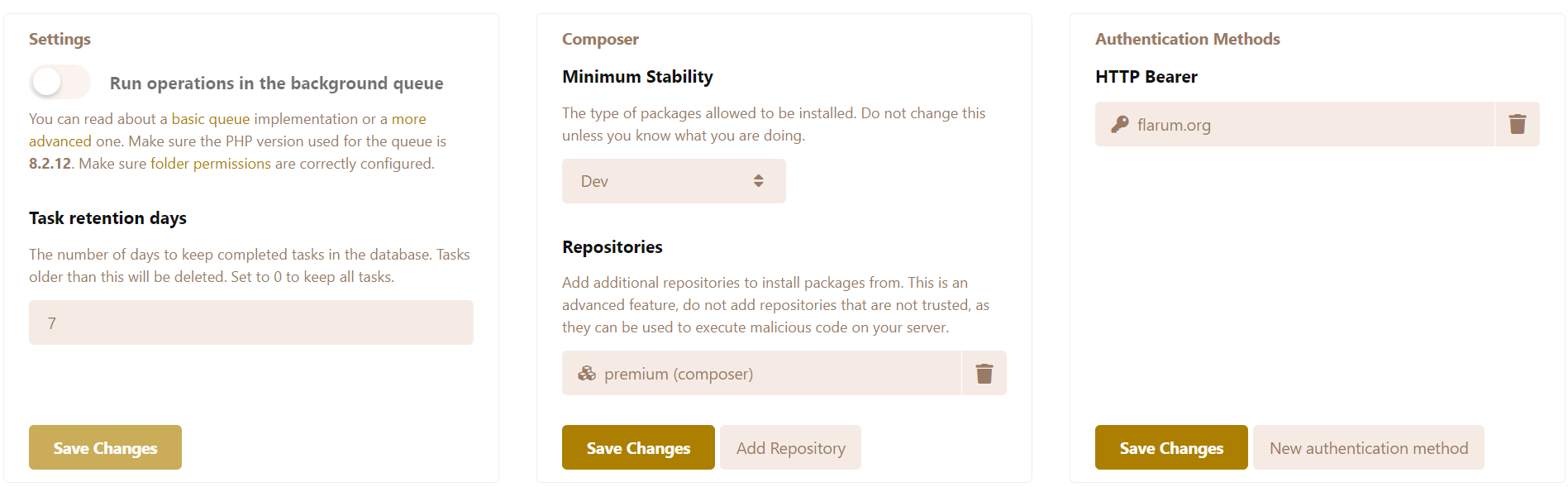This screenshot has height=487, width=1568.
Task: Click the repository icon next to premium (composer)
Action: point(586,373)
